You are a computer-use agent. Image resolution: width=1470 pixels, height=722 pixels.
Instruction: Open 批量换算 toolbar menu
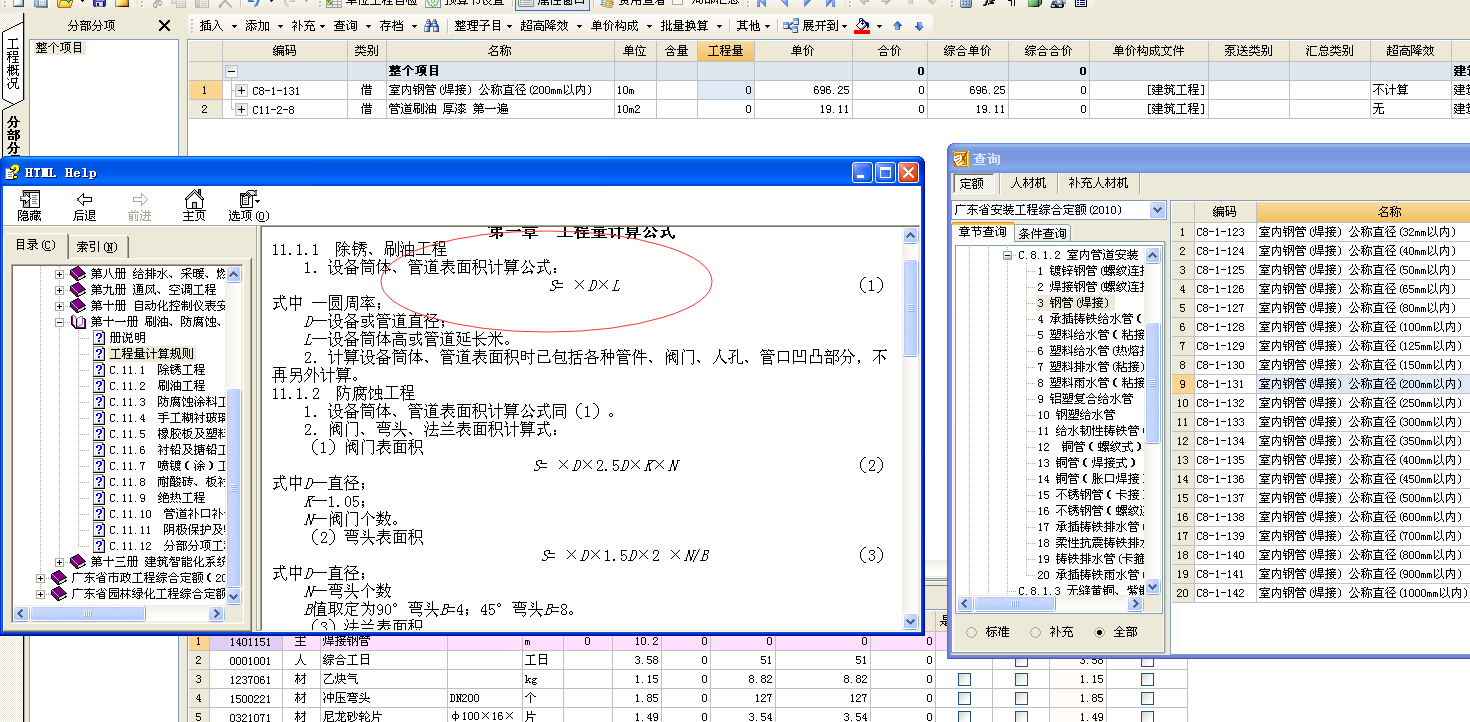coord(690,26)
